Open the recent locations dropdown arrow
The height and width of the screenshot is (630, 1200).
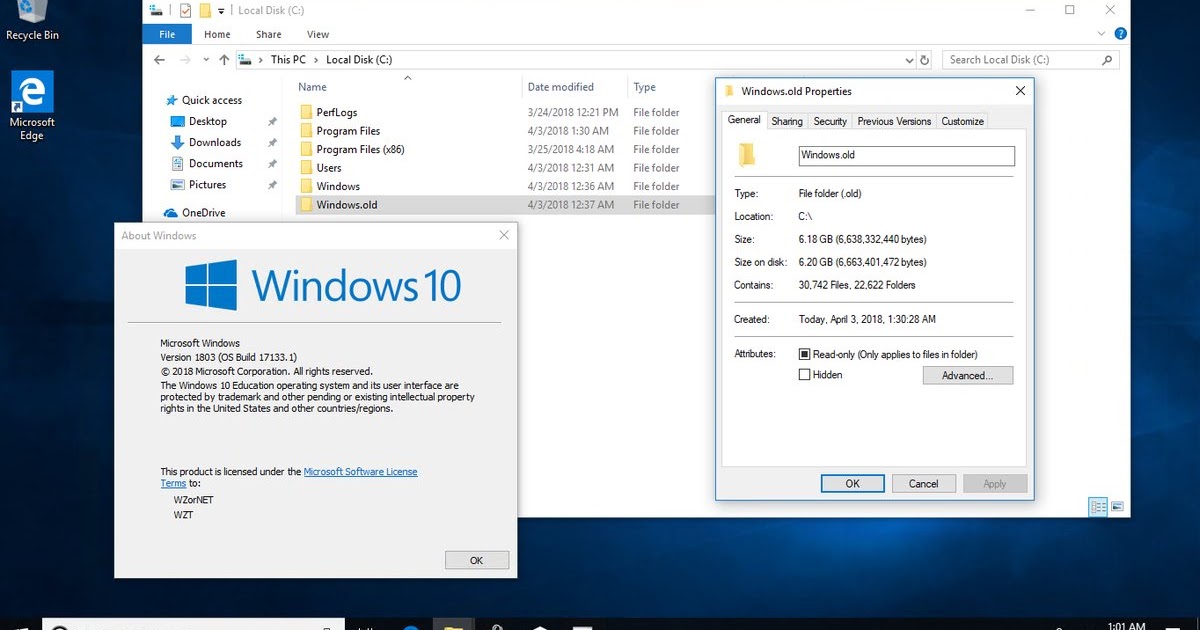(x=207, y=60)
